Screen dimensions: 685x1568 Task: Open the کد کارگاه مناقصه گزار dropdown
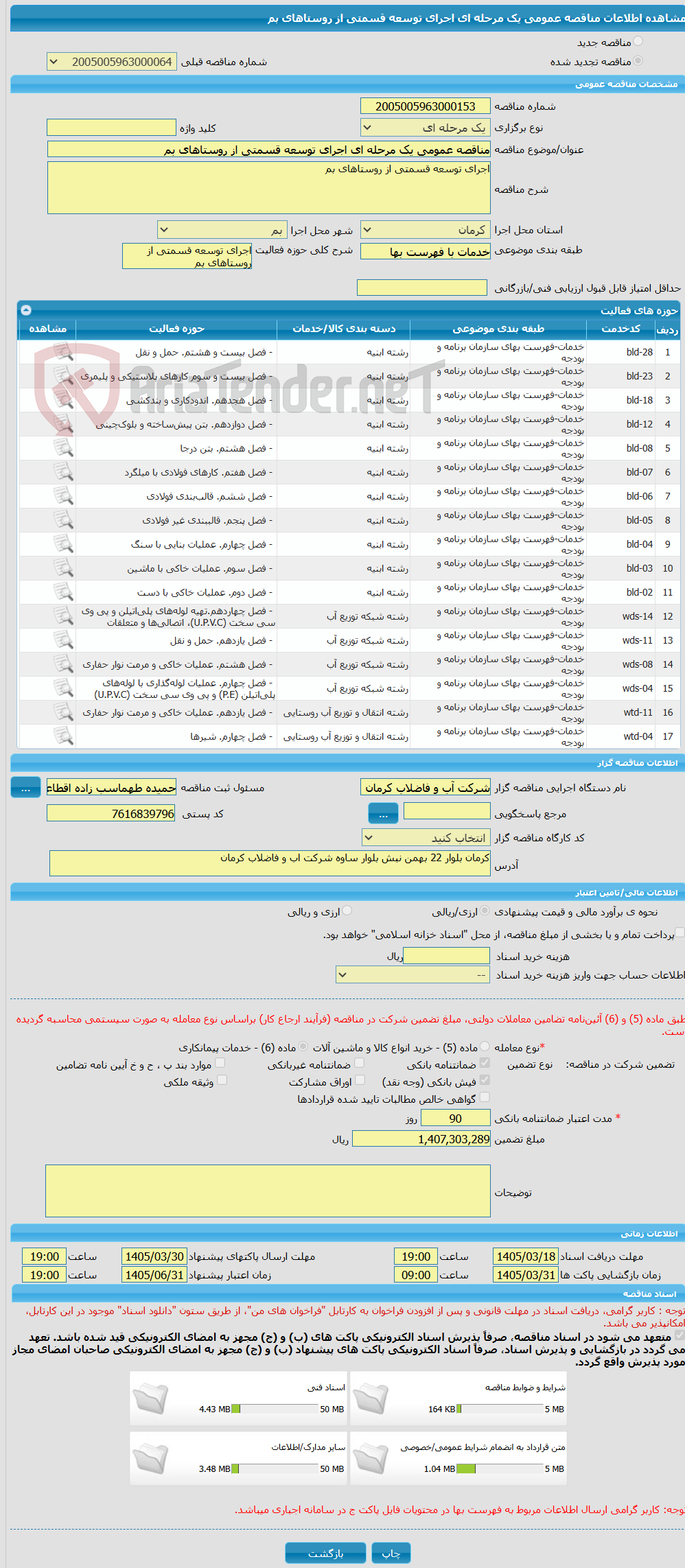(426, 838)
